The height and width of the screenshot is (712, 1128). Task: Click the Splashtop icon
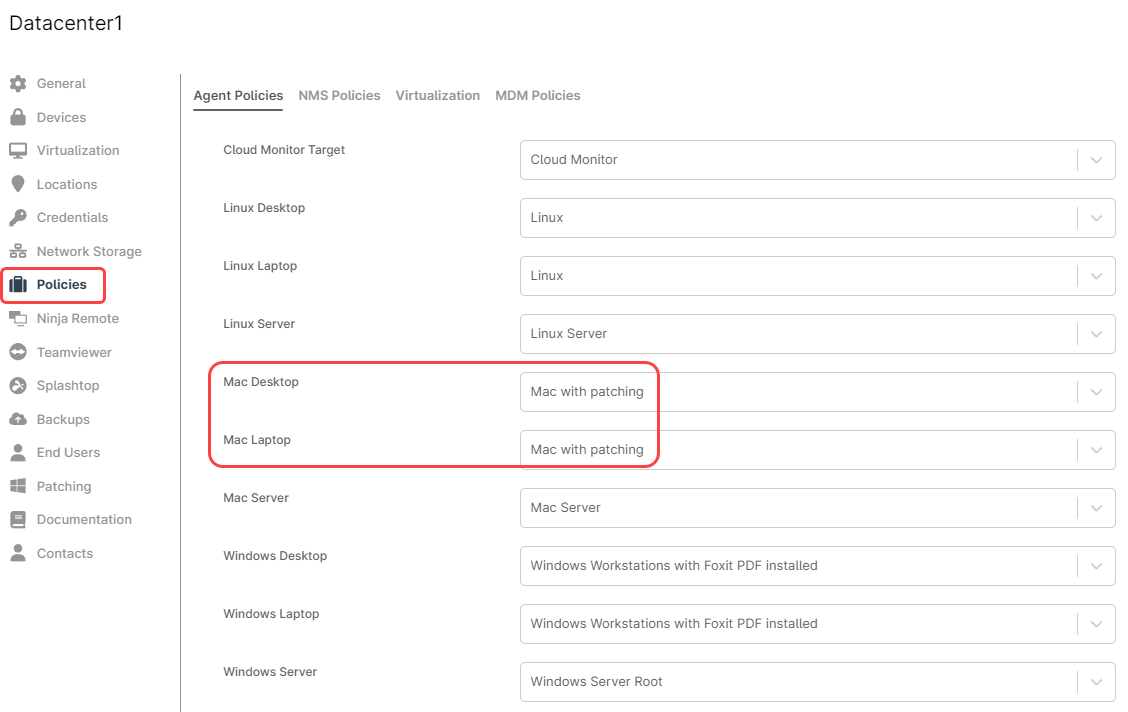pyautogui.click(x=18, y=386)
